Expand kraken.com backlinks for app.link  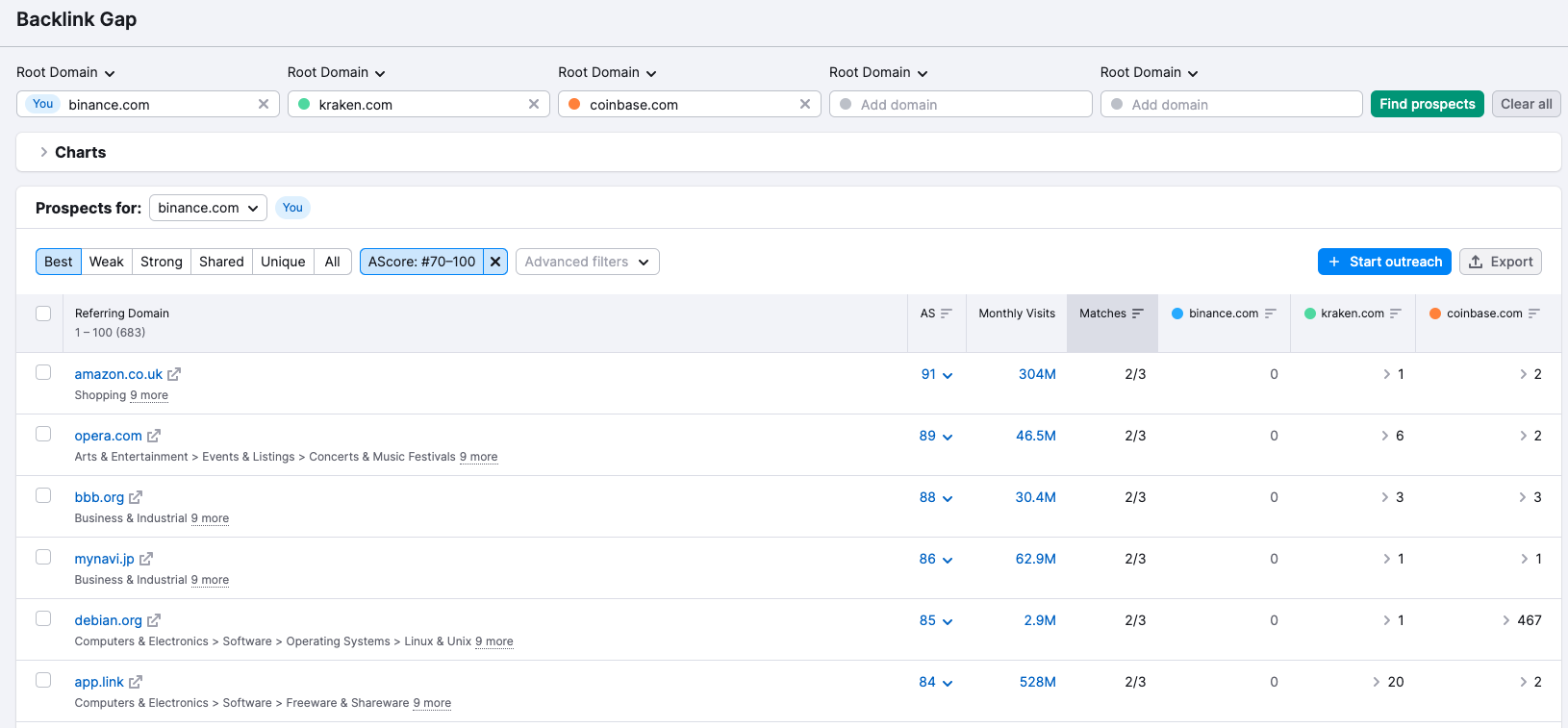[1378, 682]
